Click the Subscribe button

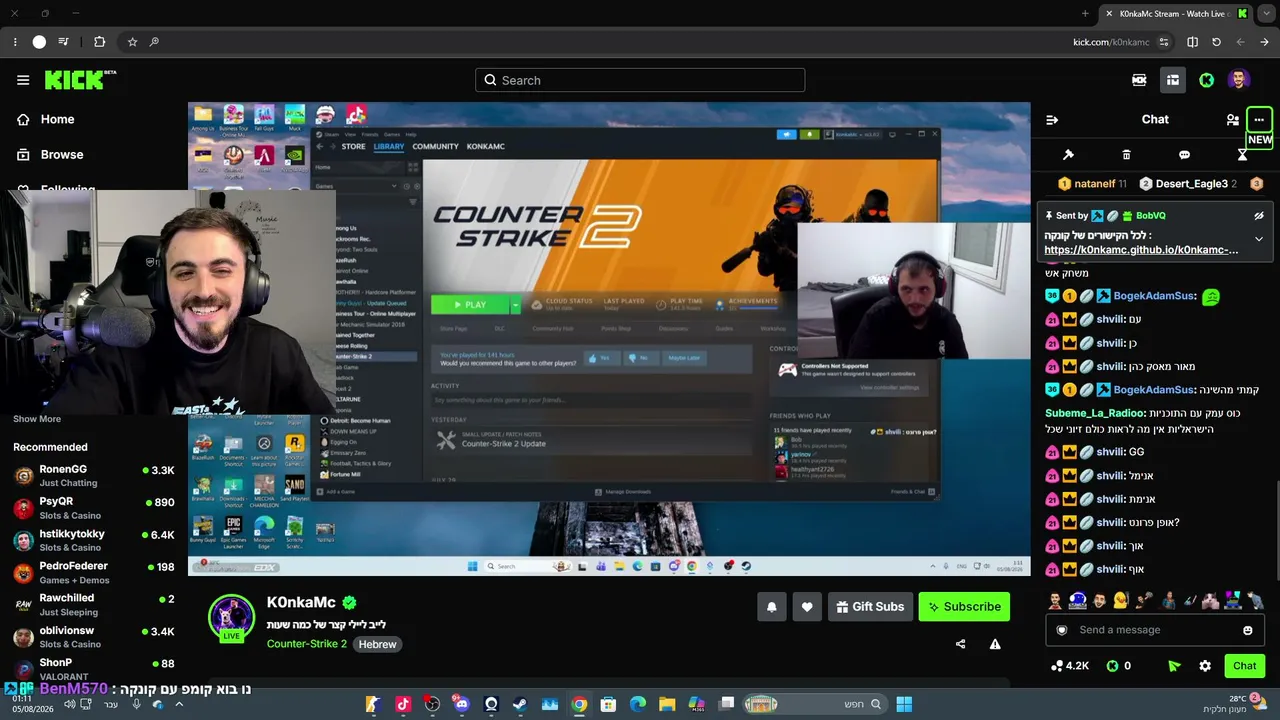tap(964, 606)
